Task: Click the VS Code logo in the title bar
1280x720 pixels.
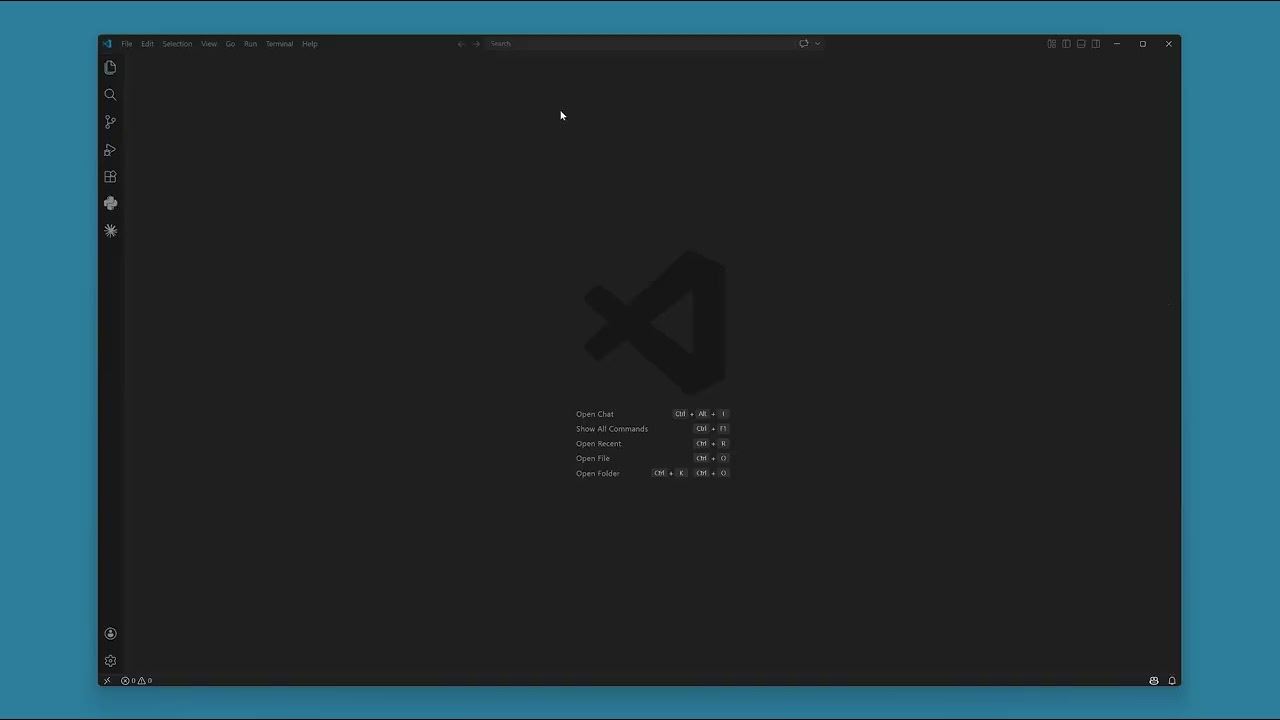Action: 107,44
